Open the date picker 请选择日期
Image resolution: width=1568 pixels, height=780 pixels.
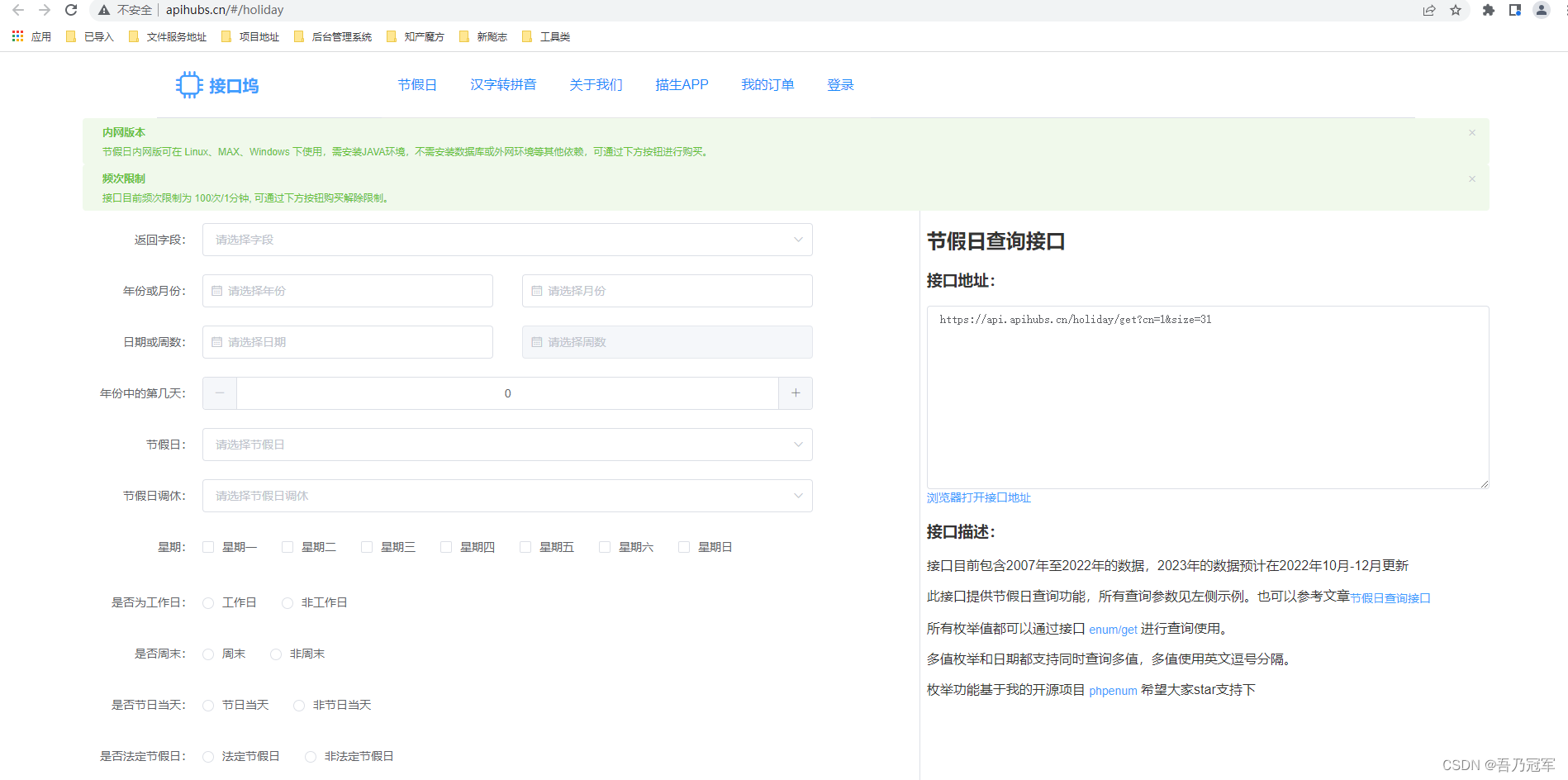coord(348,342)
